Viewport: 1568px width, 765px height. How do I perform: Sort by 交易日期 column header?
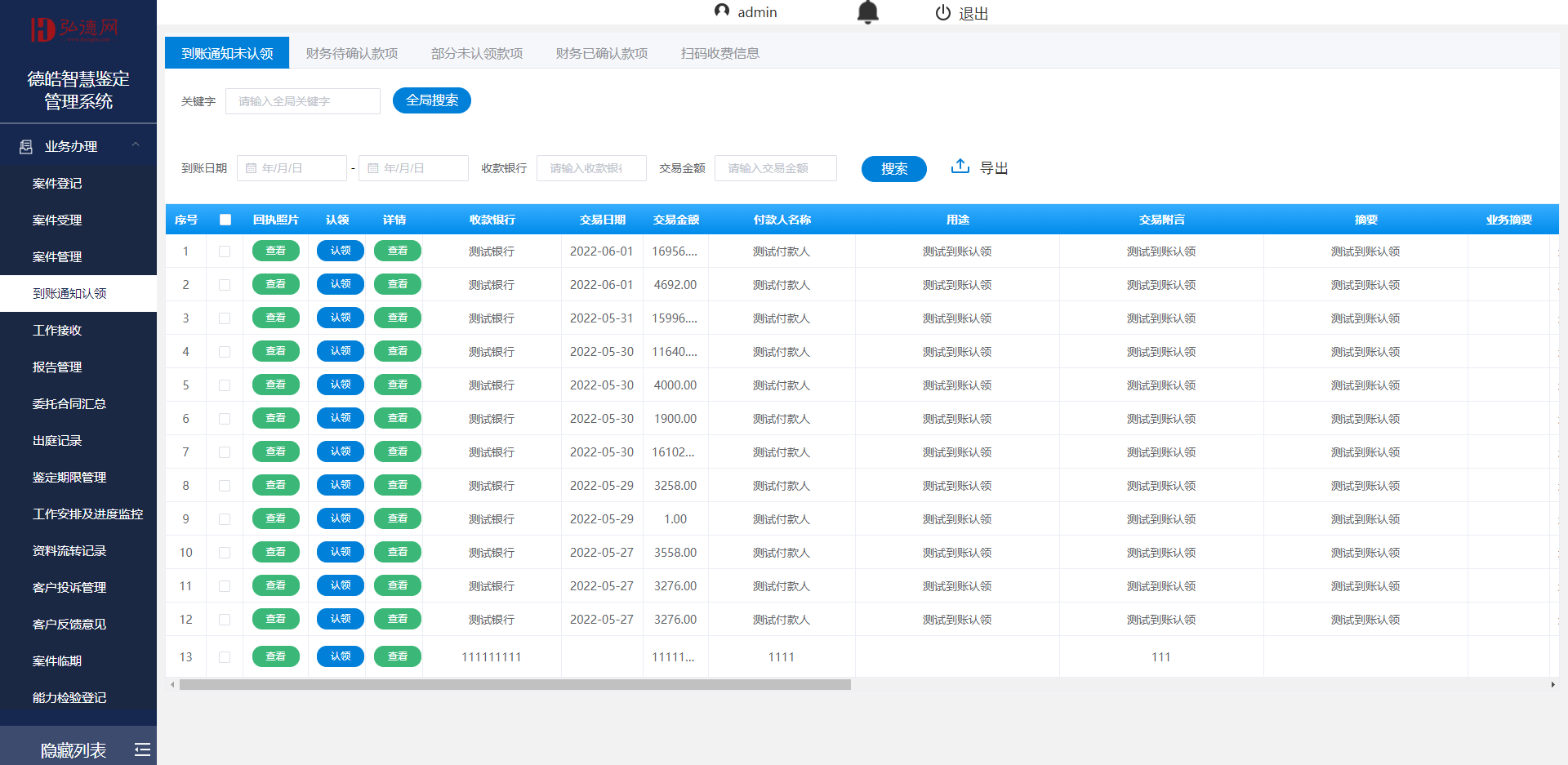point(603,220)
